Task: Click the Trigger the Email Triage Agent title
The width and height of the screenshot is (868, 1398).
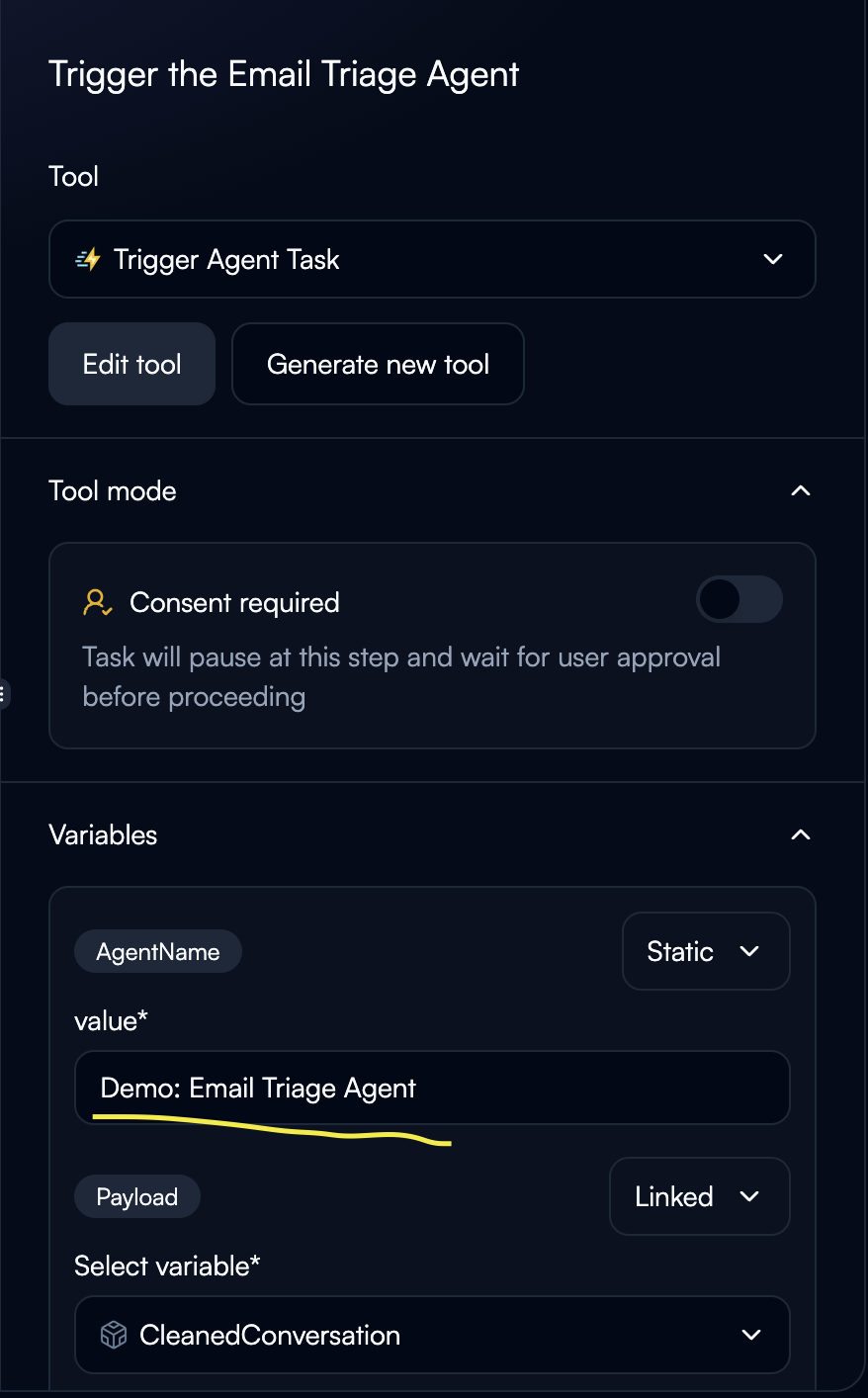Action: coord(285,73)
